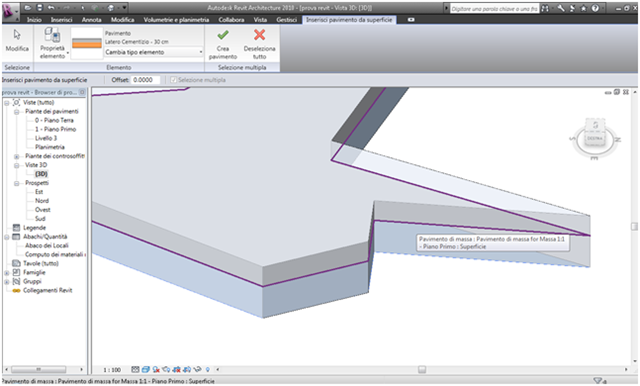Image resolution: width=640 pixels, height=386 pixels.
Task: Click the Modifica arrow tool icon
Action: [17, 35]
